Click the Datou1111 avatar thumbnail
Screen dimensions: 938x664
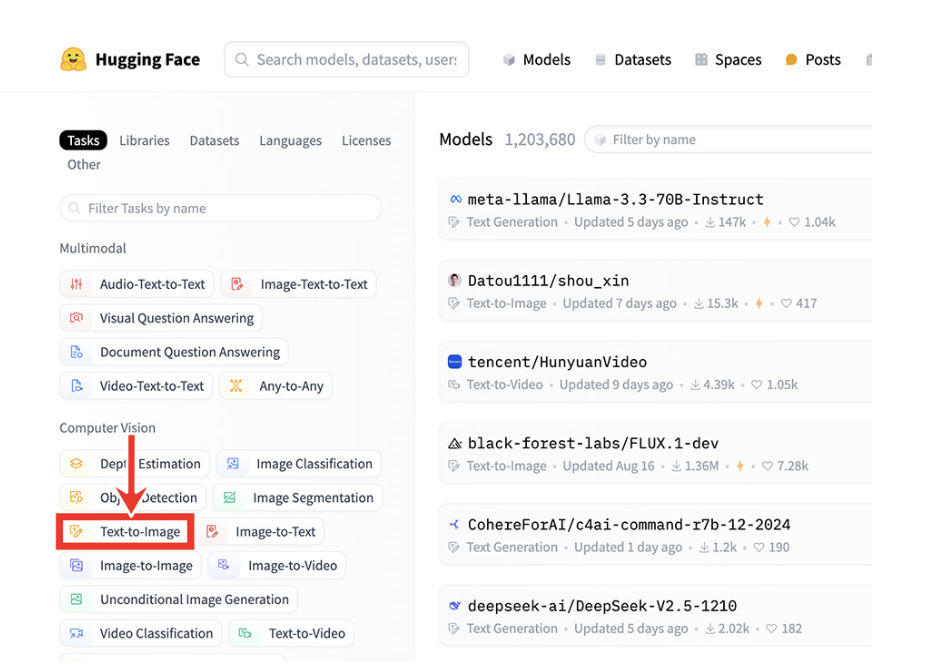pyautogui.click(x=455, y=280)
